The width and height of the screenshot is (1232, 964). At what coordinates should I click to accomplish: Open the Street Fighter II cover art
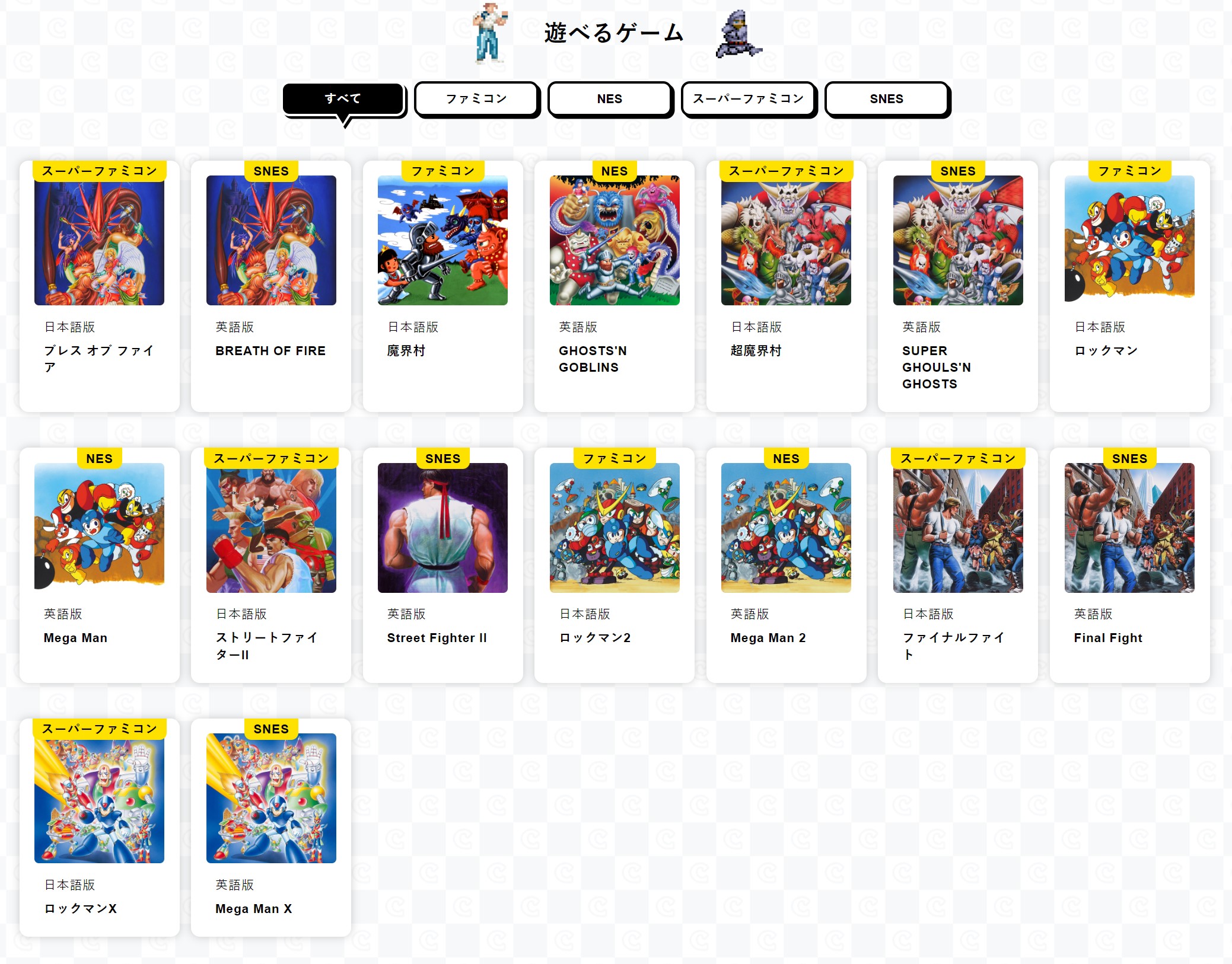(x=442, y=528)
